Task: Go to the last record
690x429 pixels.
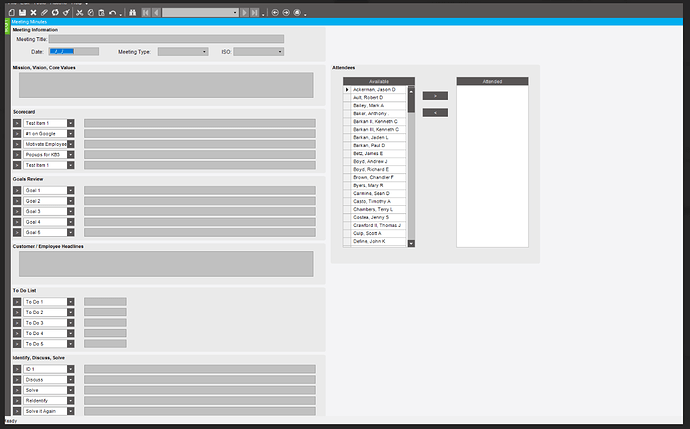Action: click(x=255, y=13)
